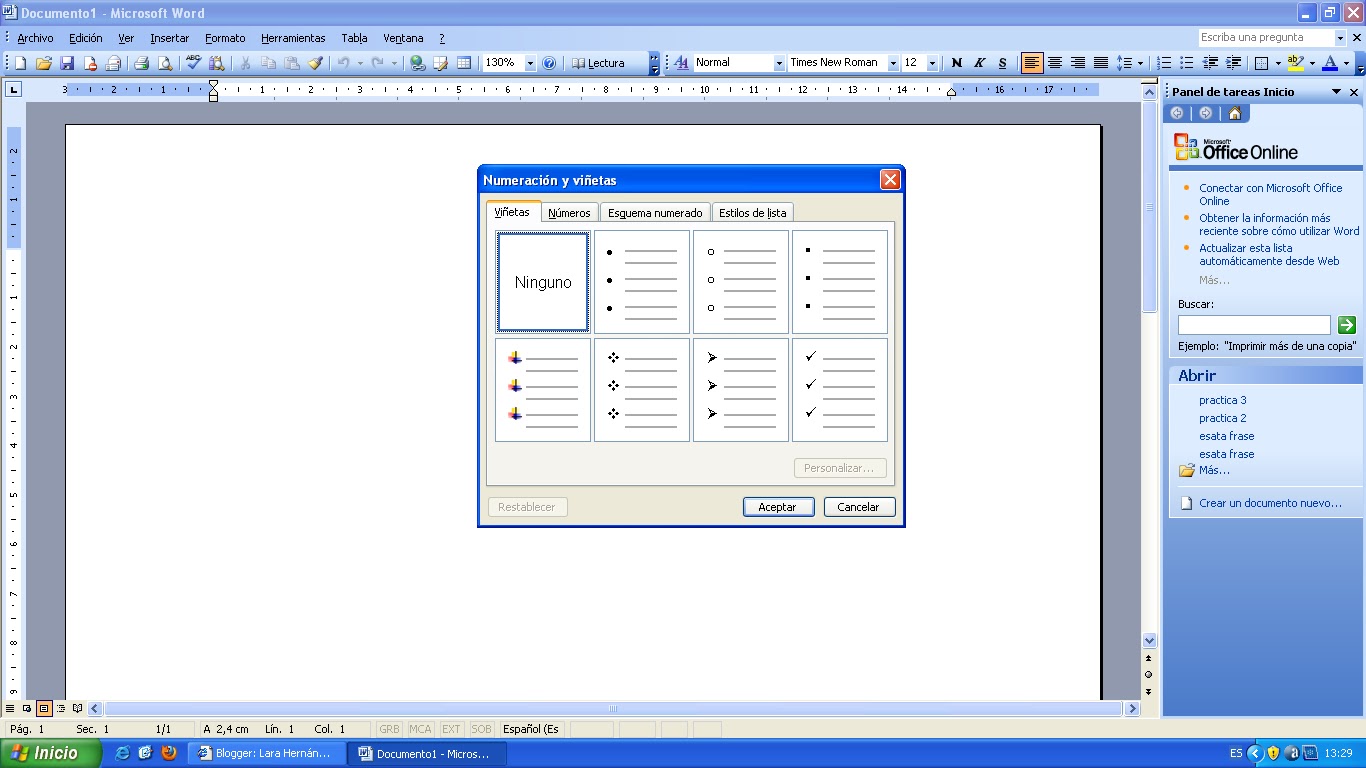The height and width of the screenshot is (768, 1366).
Task: Open the borders dropdown arrow
Action: [x=1277, y=63]
